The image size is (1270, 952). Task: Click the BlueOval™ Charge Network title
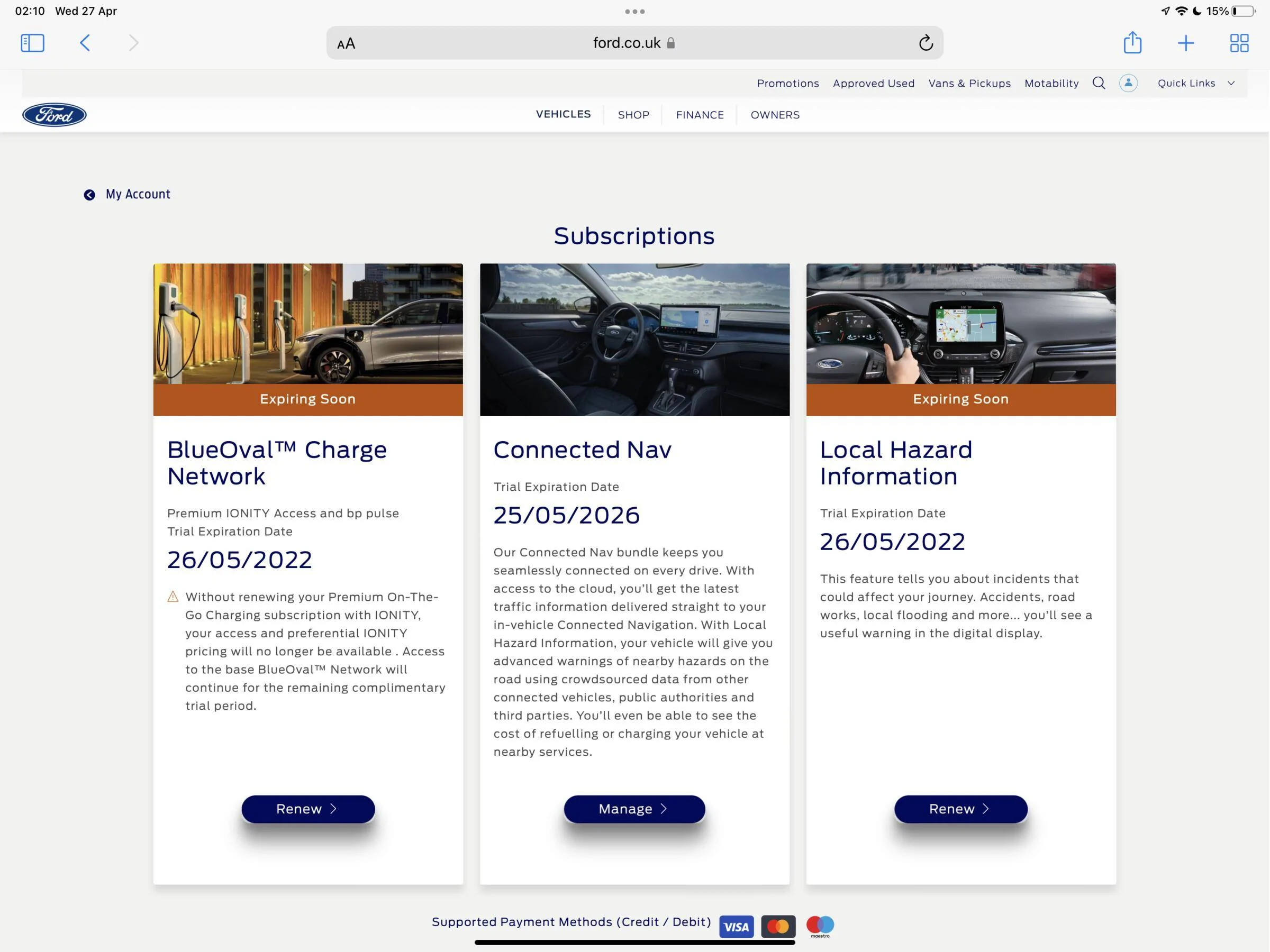click(277, 463)
